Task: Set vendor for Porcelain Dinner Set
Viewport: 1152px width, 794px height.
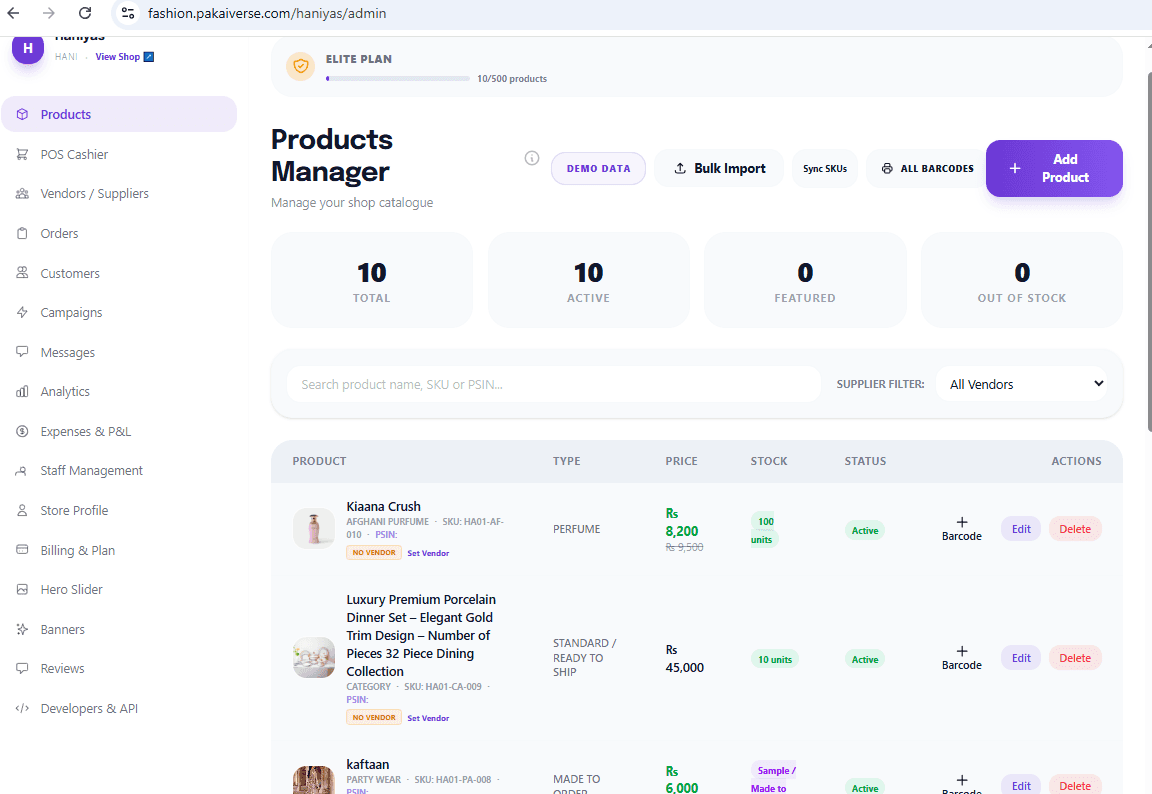Action: tap(428, 718)
